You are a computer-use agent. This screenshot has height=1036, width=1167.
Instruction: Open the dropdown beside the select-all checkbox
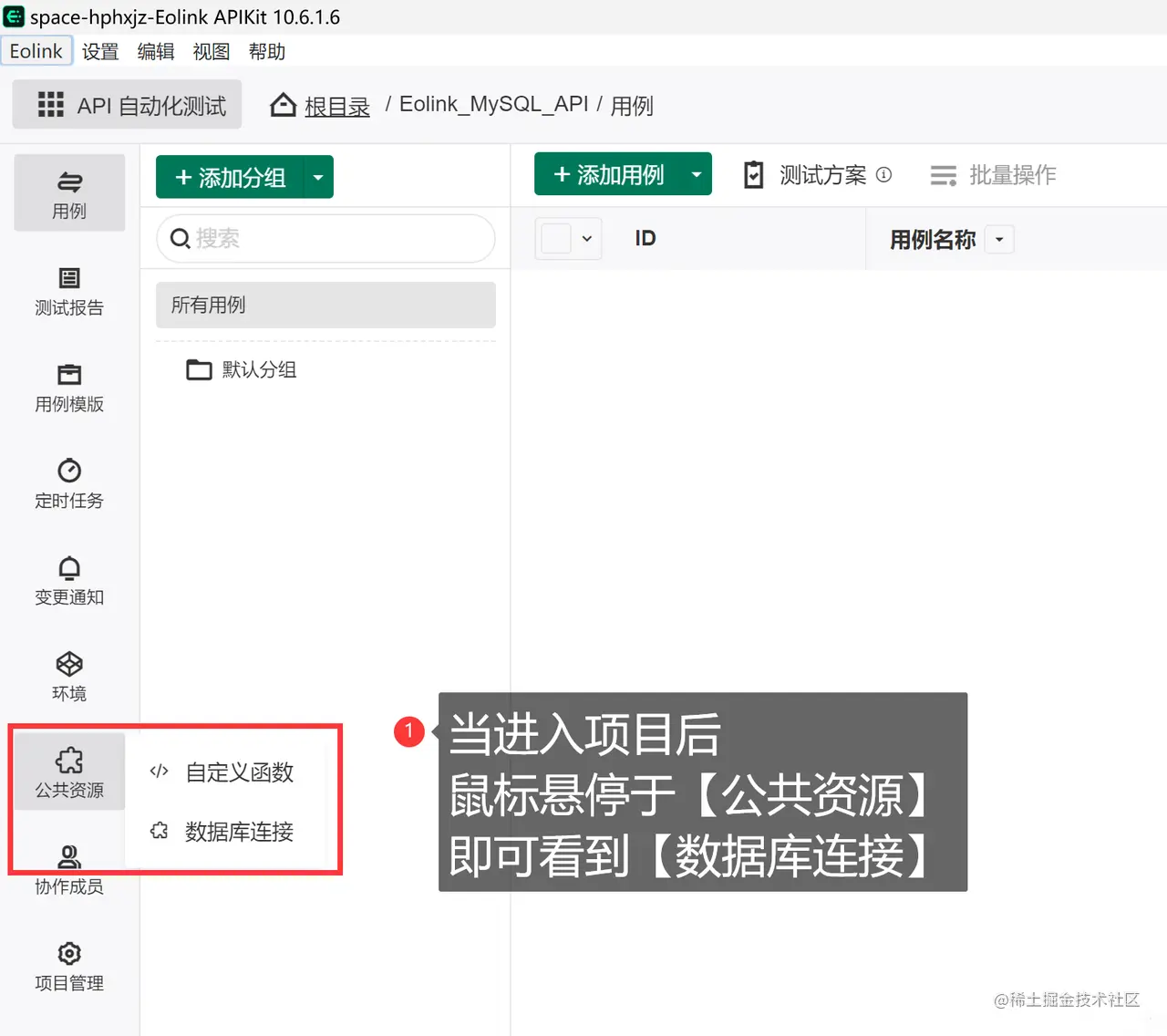587,239
